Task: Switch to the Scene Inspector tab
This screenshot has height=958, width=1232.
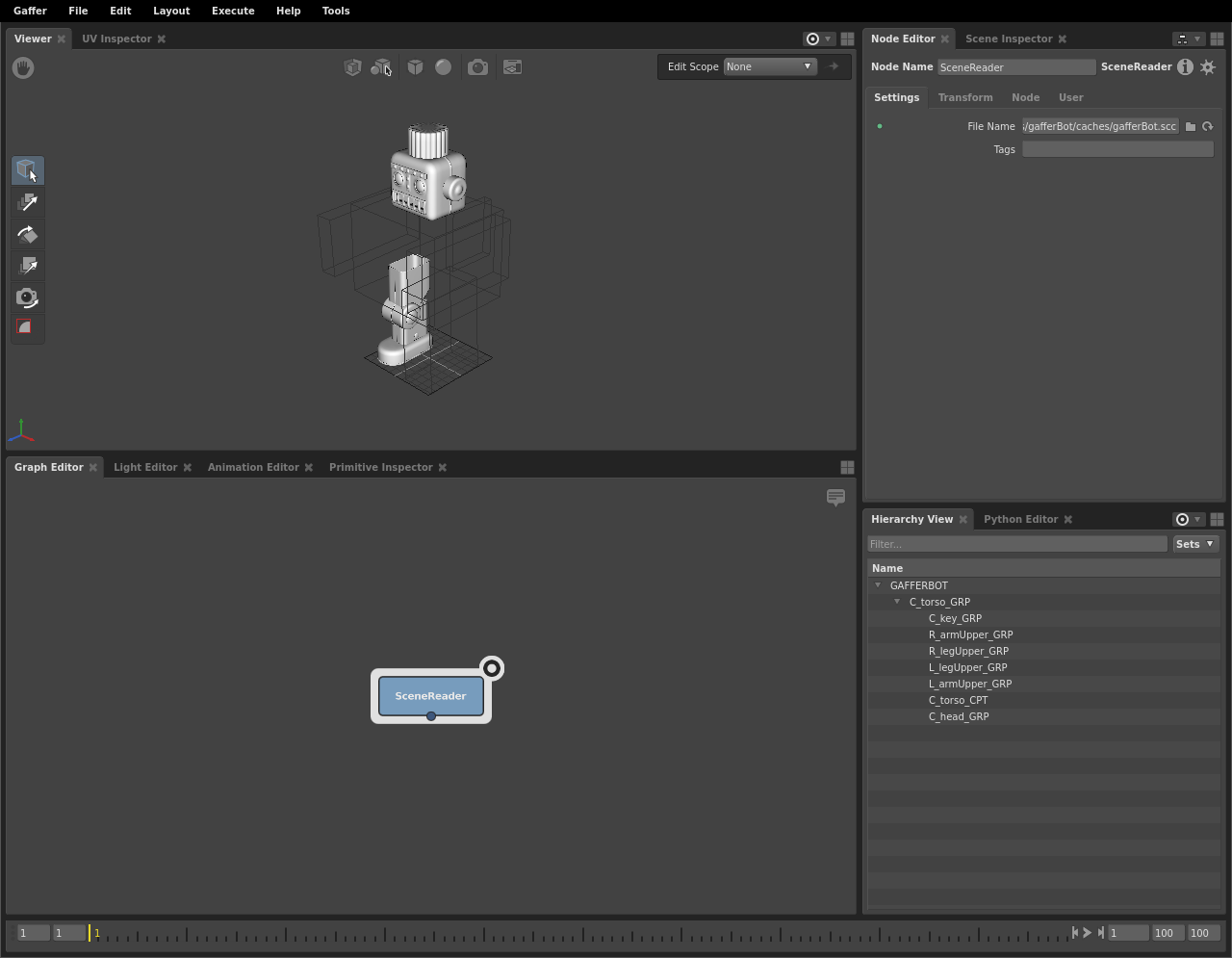Action: (1009, 39)
